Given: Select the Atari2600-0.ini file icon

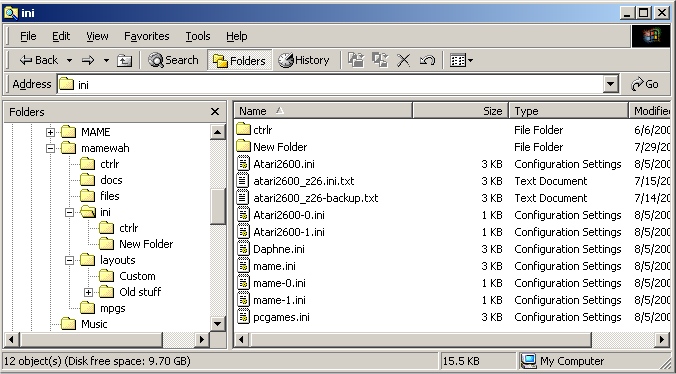Looking at the screenshot, I should tap(244, 215).
